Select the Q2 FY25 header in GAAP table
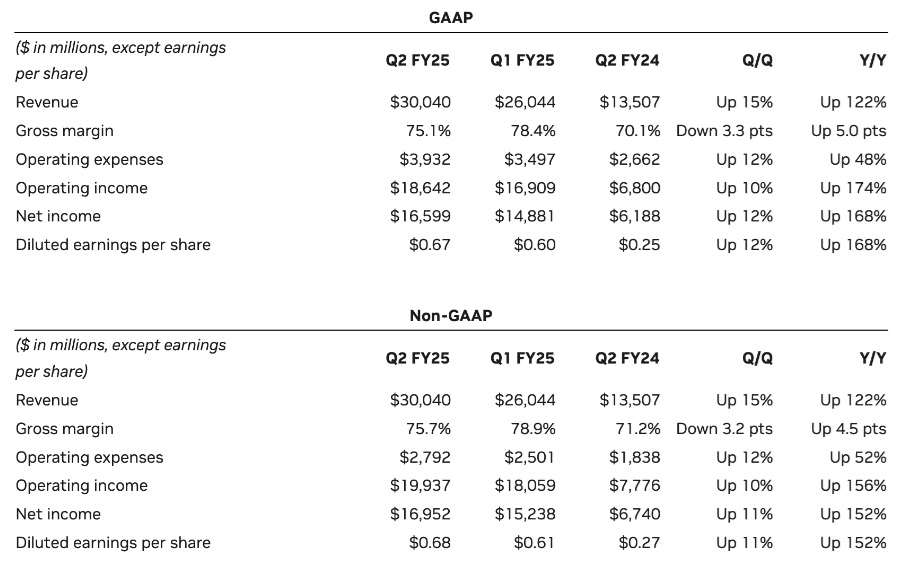Screen dimensions: 918x562 point(418,60)
